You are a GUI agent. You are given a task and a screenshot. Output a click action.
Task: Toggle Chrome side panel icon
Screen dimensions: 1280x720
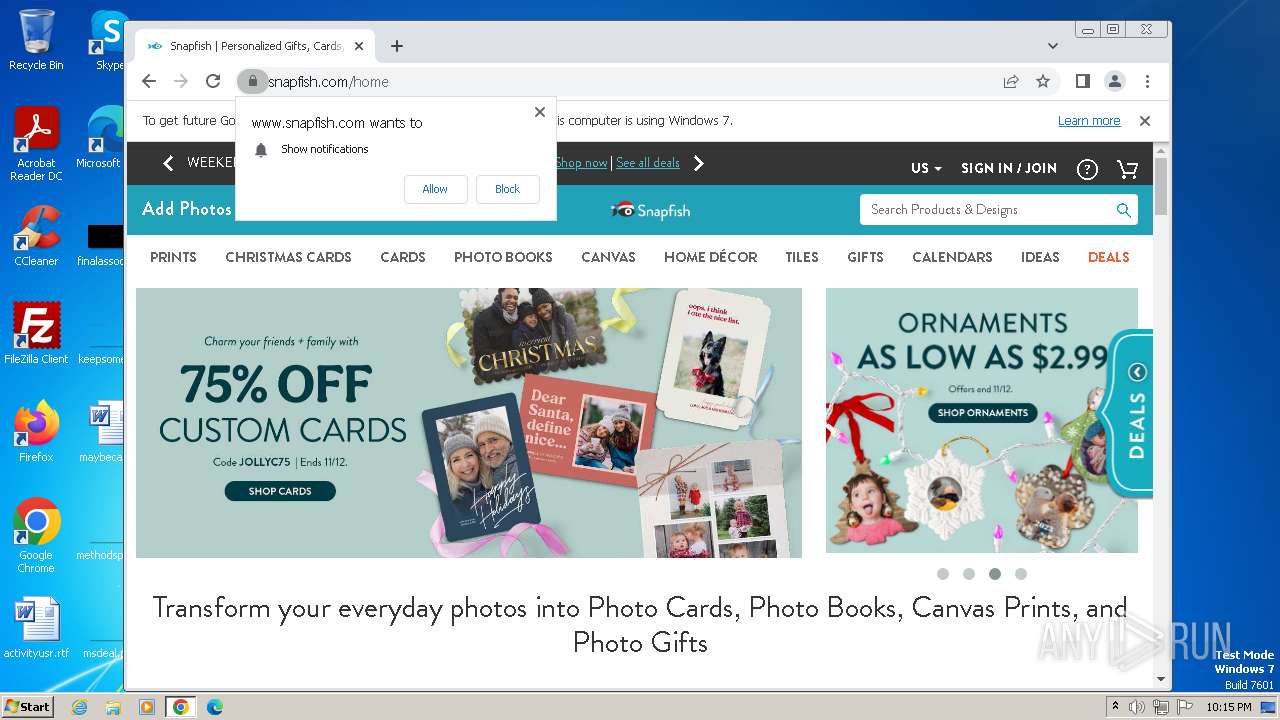[x=1082, y=81]
